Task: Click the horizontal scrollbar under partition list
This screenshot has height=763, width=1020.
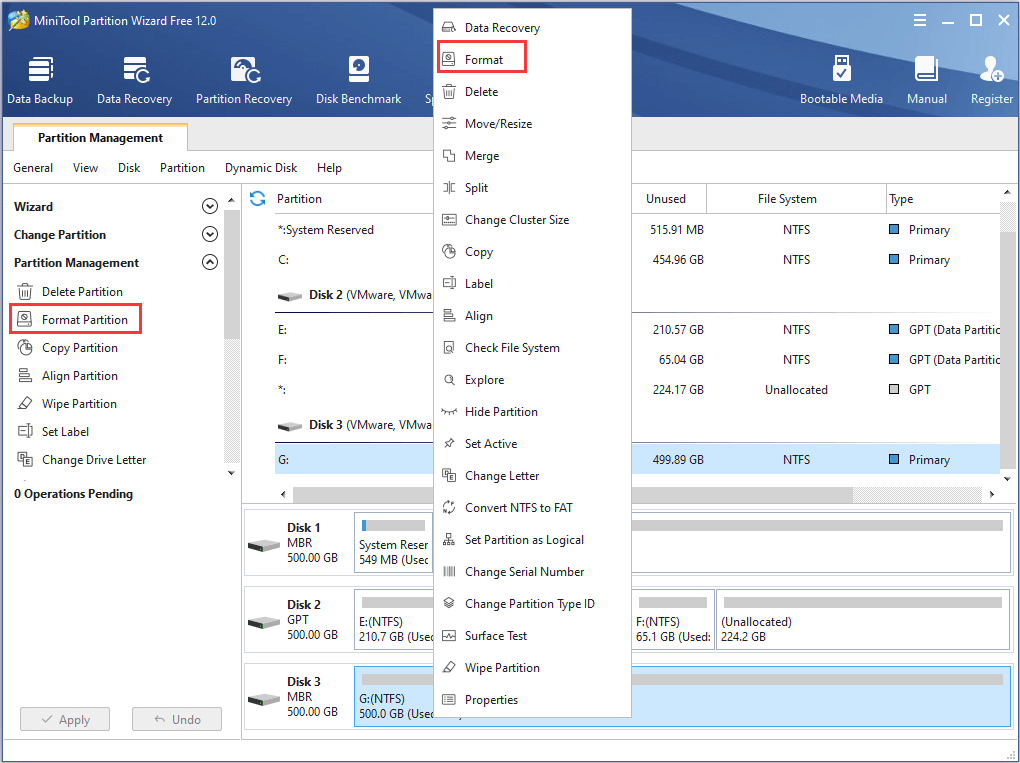Action: pos(572,494)
